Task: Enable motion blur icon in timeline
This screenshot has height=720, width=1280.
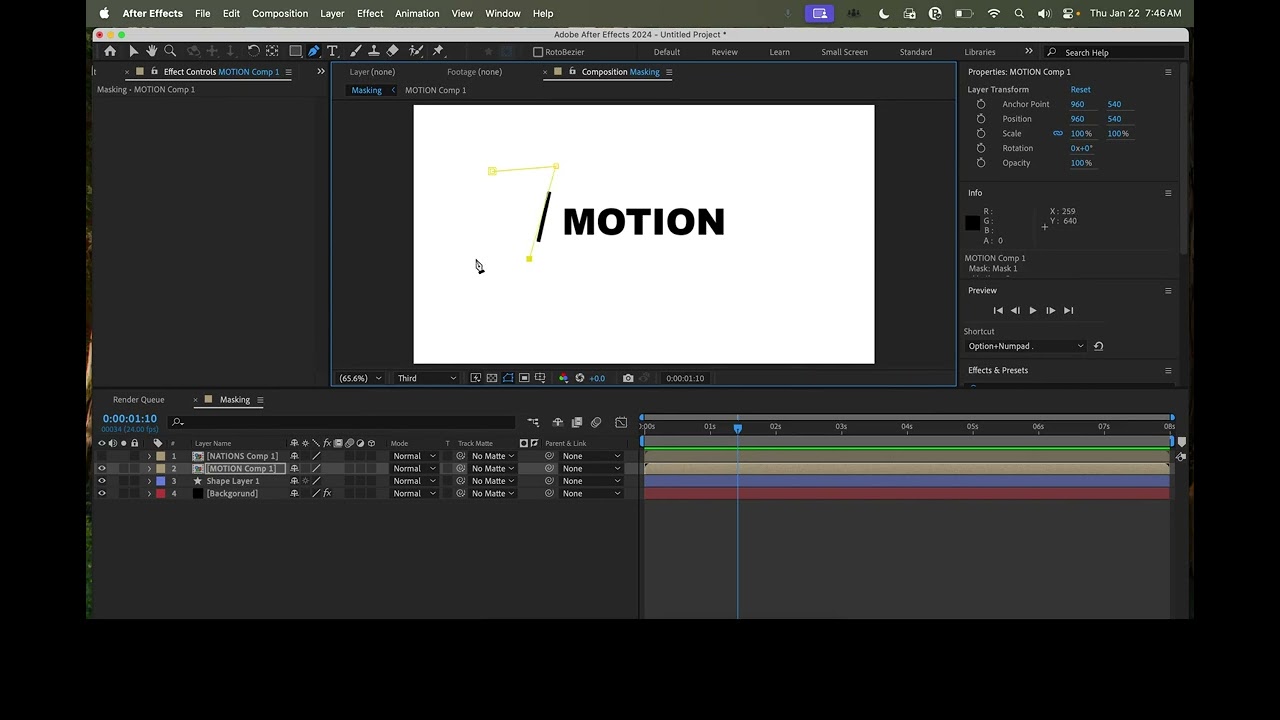Action: pyautogui.click(x=596, y=423)
